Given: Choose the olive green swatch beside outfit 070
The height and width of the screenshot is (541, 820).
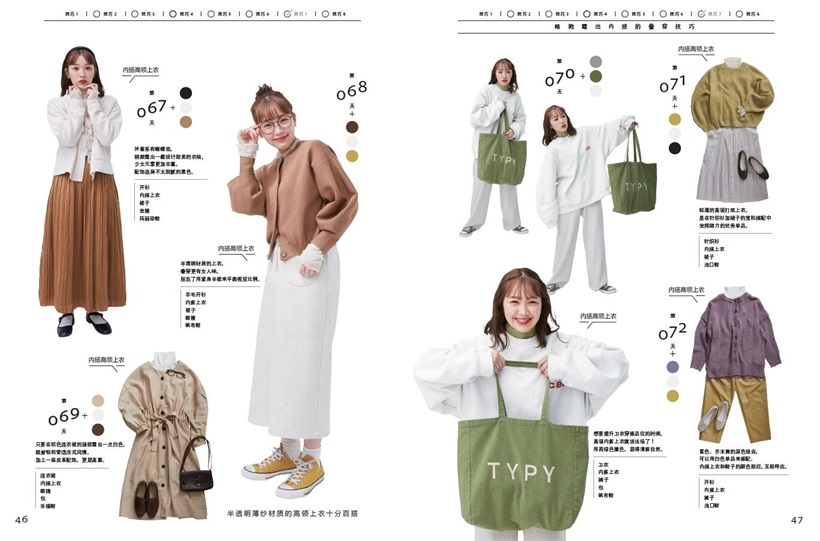Looking at the screenshot, I should tap(595, 76).
